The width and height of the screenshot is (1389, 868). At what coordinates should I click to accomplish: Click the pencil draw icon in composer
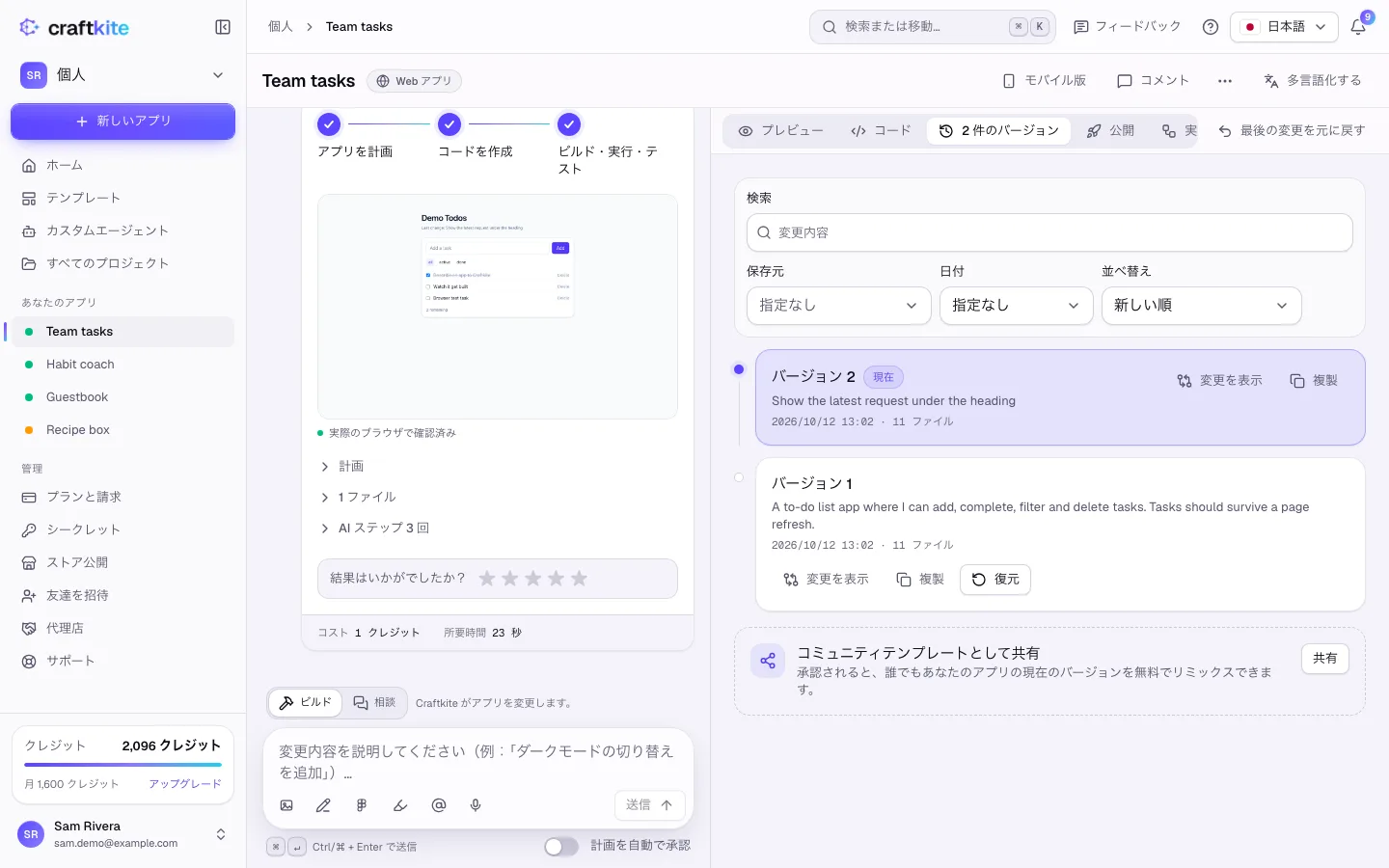(323, 805)
